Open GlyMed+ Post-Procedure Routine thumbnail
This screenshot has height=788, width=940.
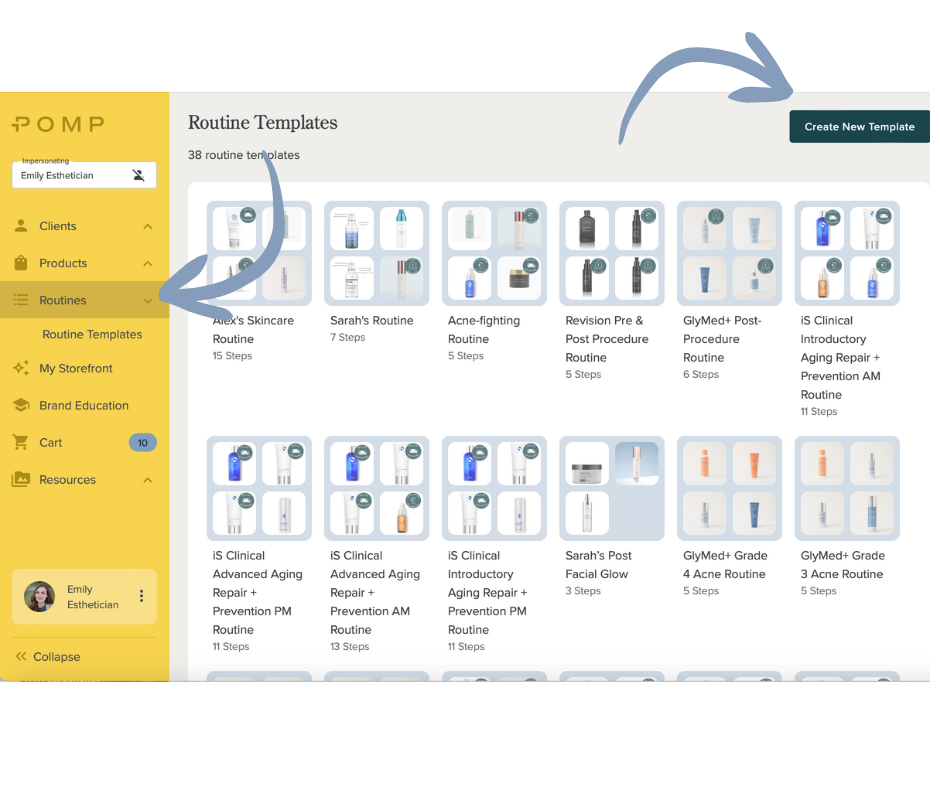(x=729, y=253)
